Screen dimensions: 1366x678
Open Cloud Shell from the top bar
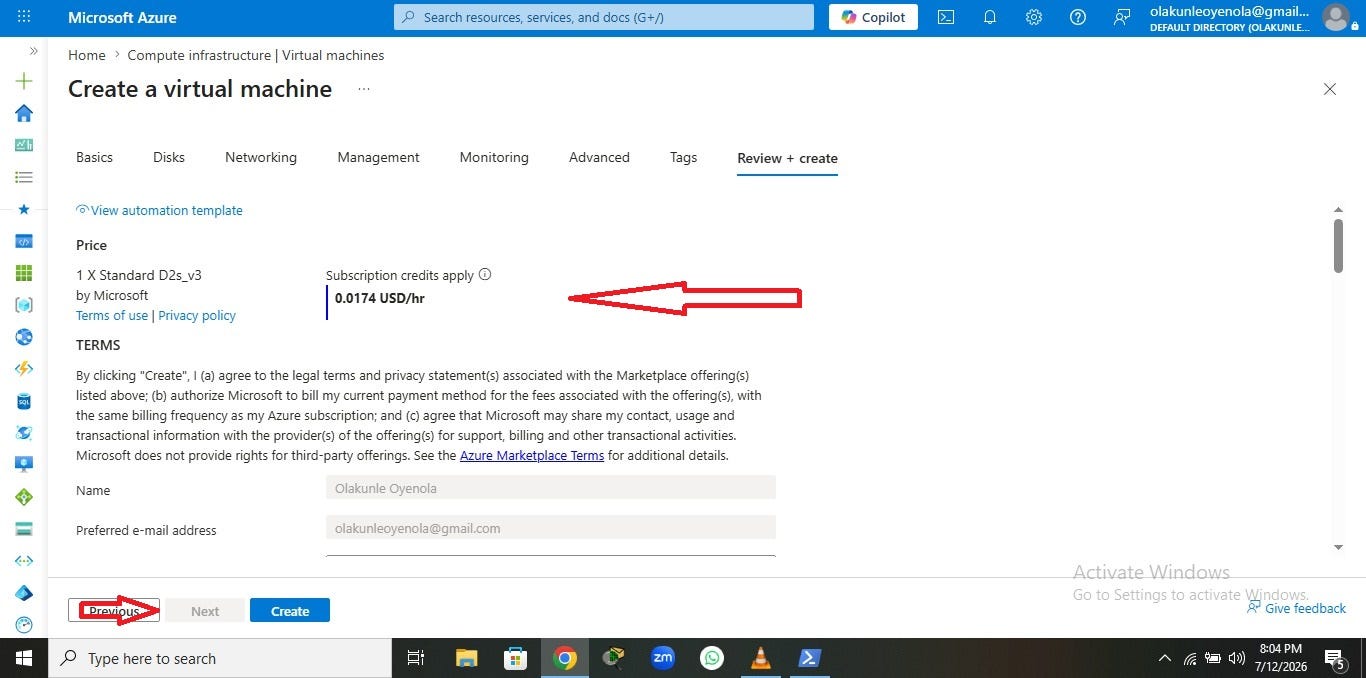coord(945,17)
